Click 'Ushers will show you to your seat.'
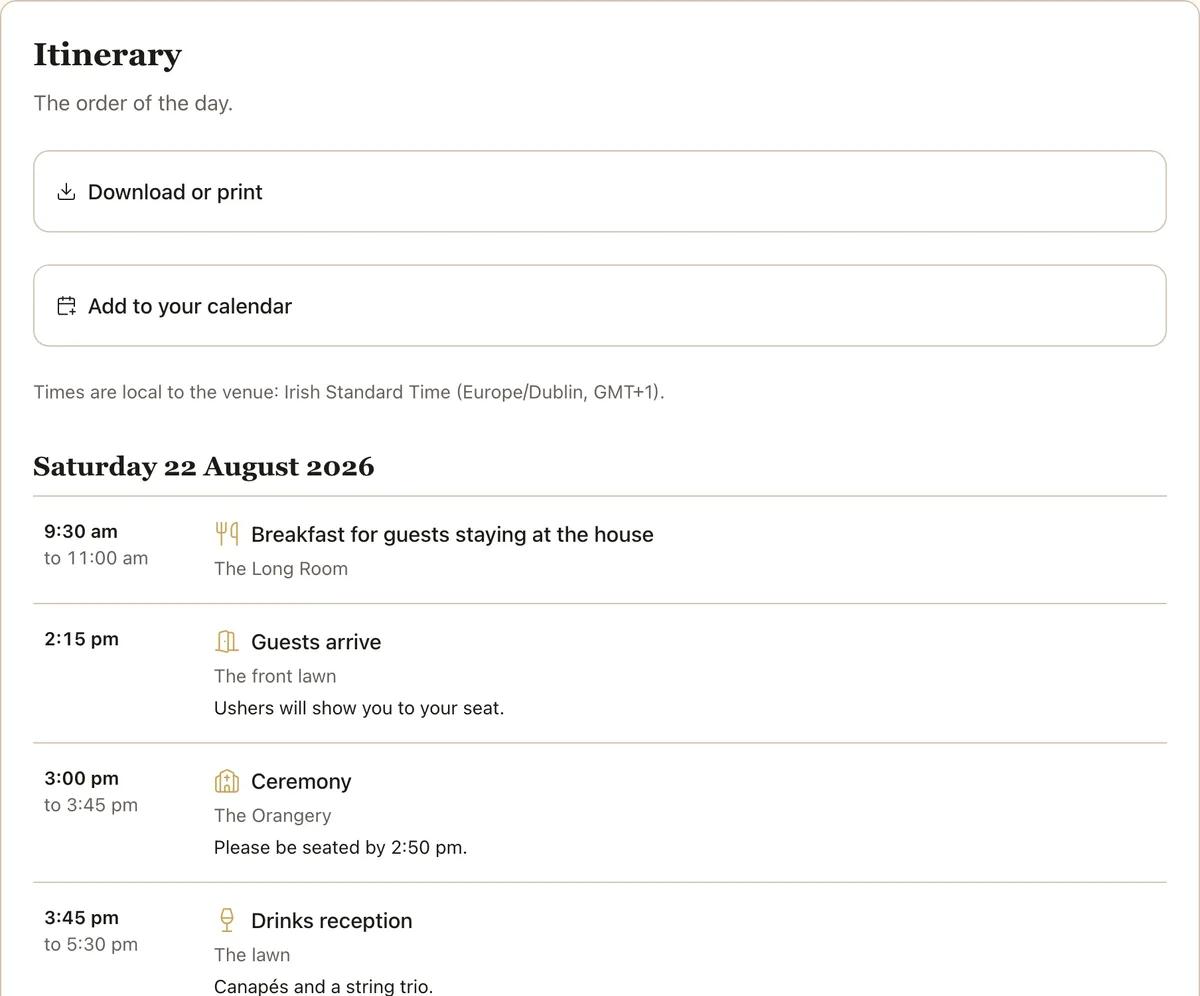Image resolution: width=1200 pixels, height=996 pixels. (359, 708)
